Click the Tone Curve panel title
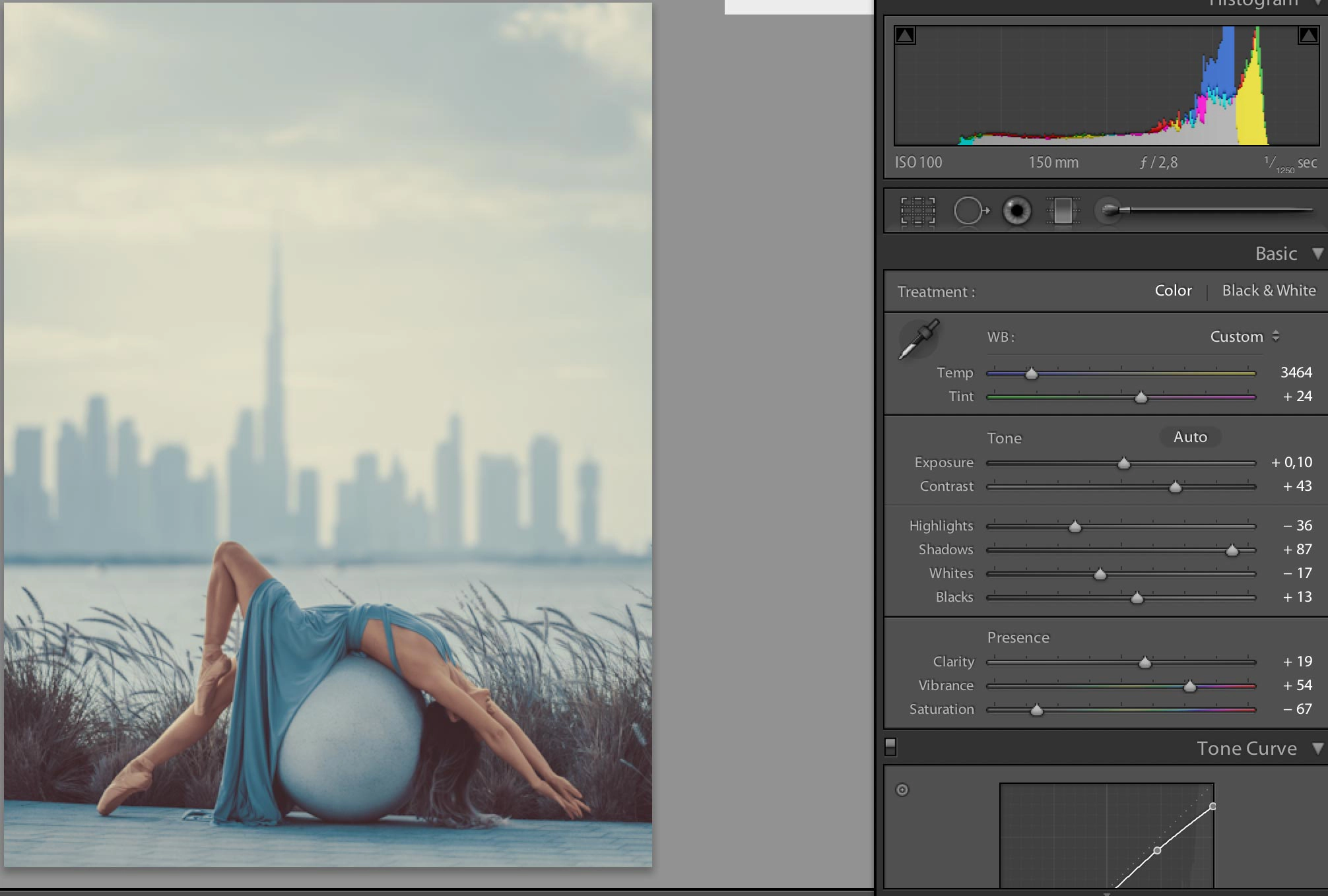 [x=1247, y=748]
